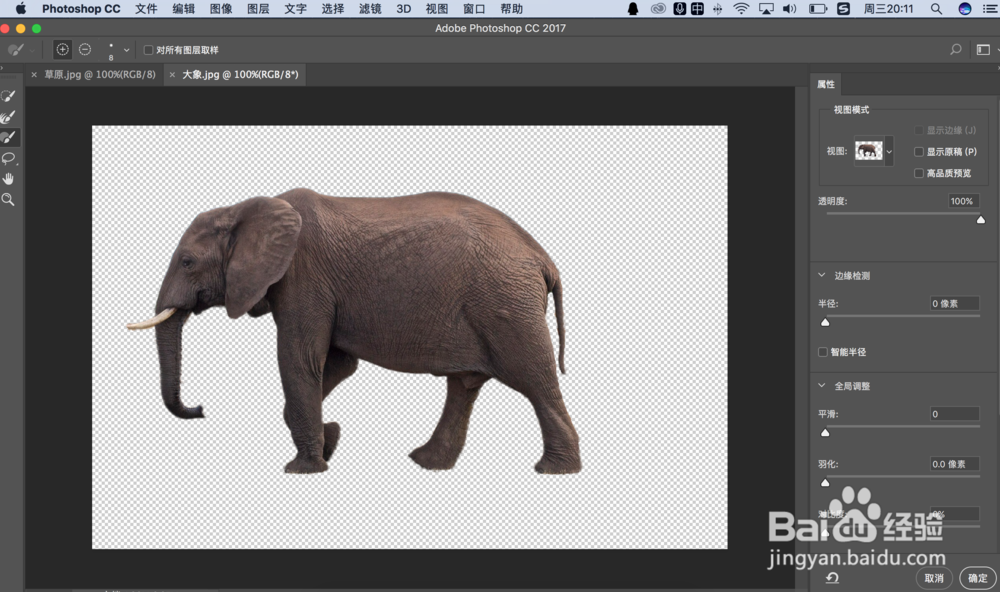Click the 取消 button
This screenshot has height=592, width=1000.
[x=934, y=578]
